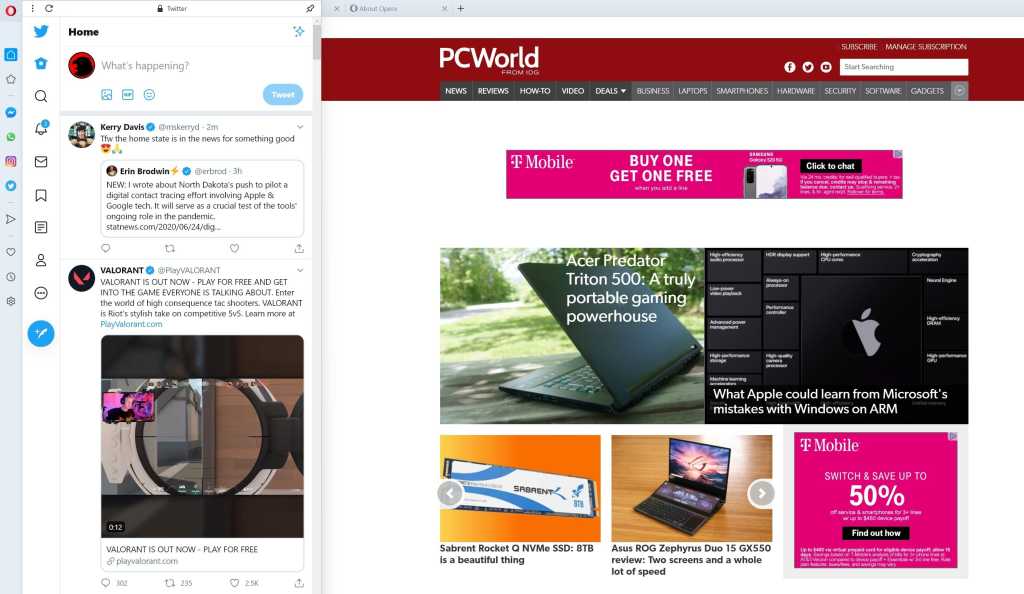
Task: Open PCWorld VIDEO section
Action: pos(573,91)
